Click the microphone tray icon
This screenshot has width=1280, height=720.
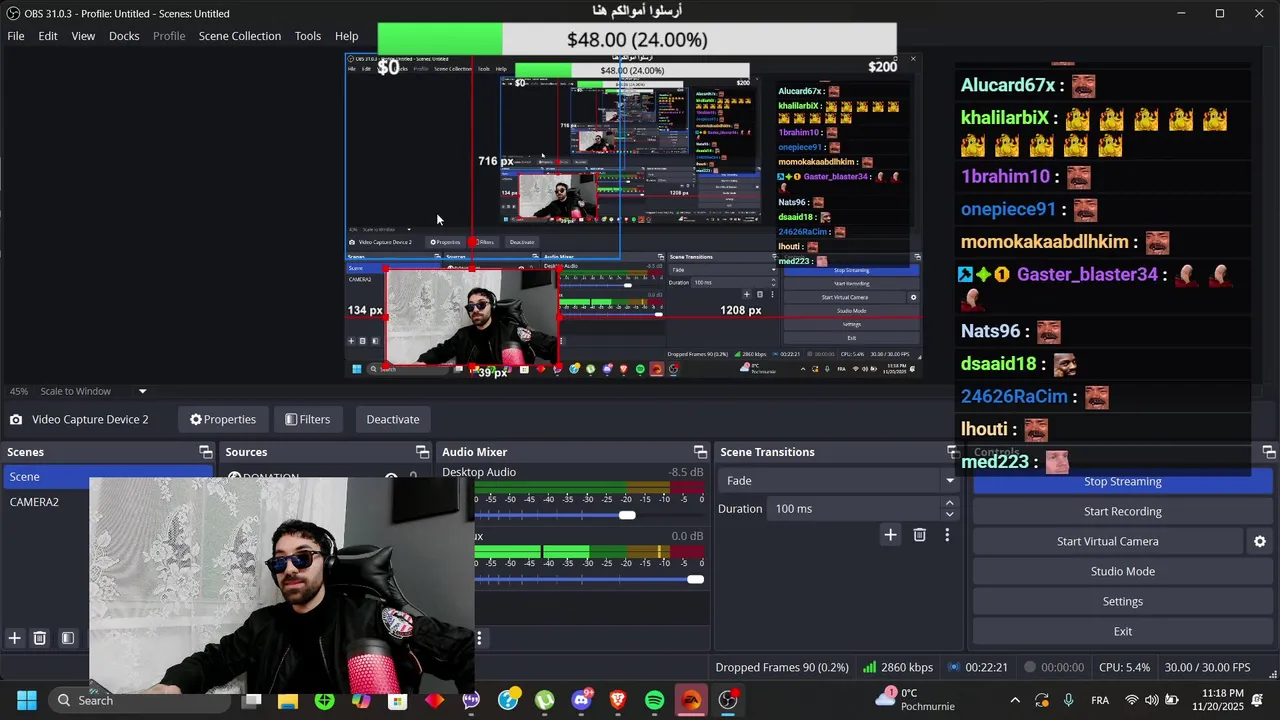(1069, 700)
